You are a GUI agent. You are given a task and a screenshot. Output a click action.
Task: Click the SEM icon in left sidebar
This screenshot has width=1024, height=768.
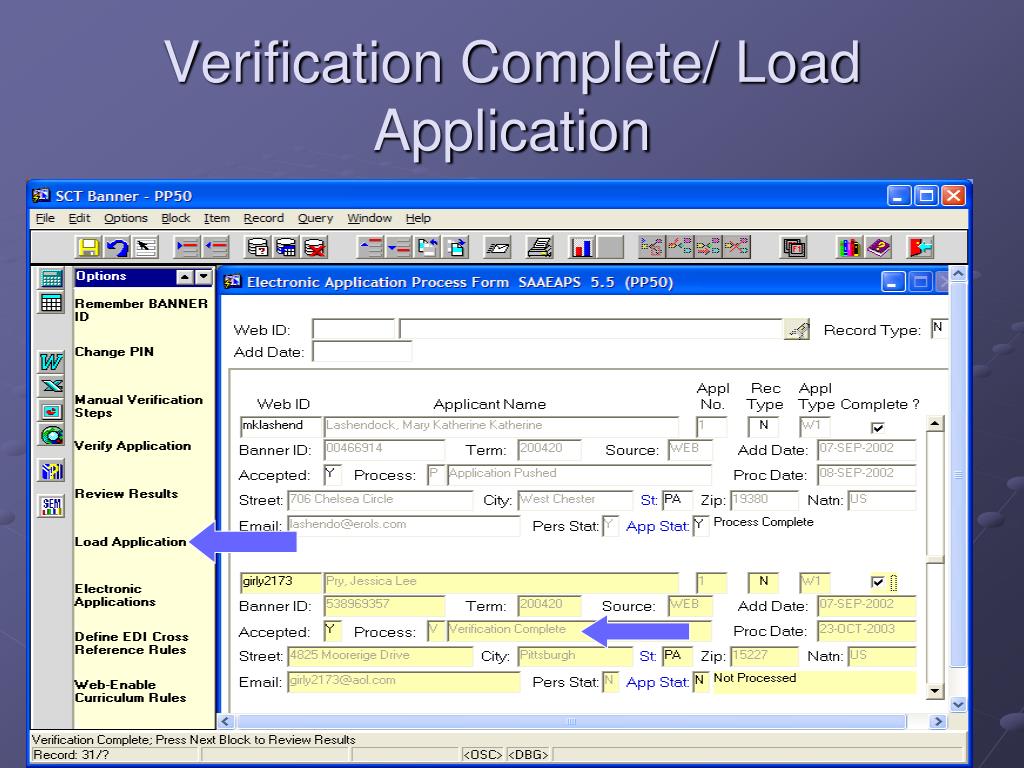point(52,505)
